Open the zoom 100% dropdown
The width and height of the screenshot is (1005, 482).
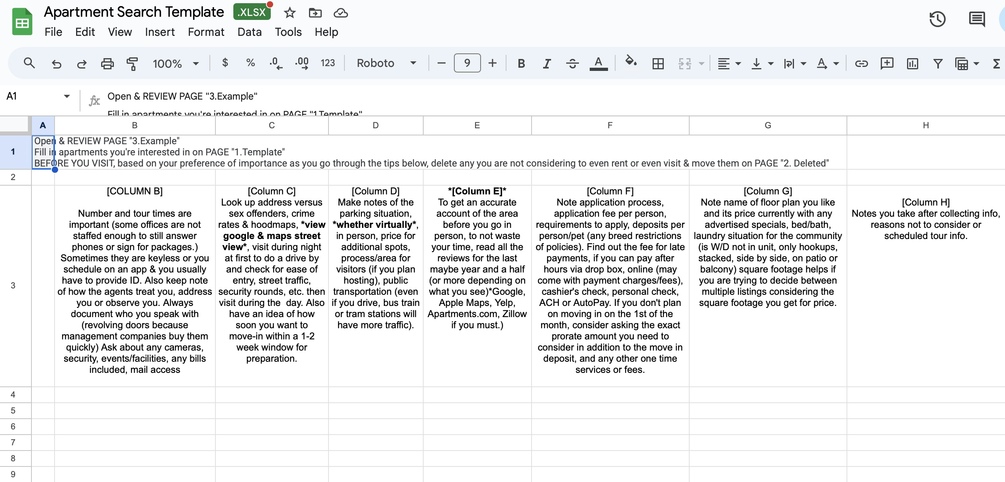[x=176, y=63]
